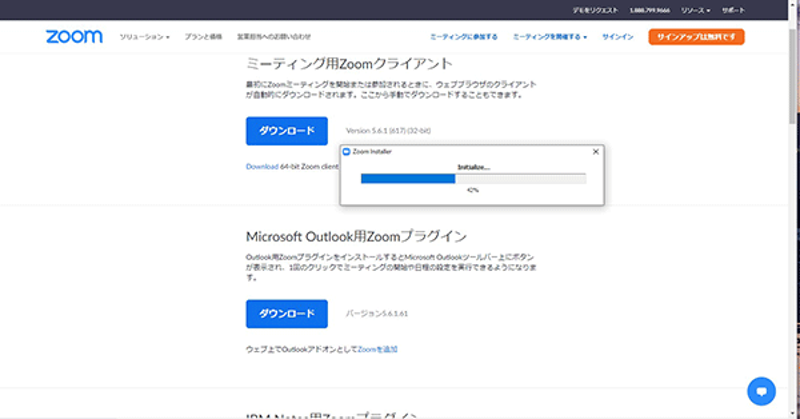
Task: Download the Zoom meeting client
Action: (x=287, y=131)
